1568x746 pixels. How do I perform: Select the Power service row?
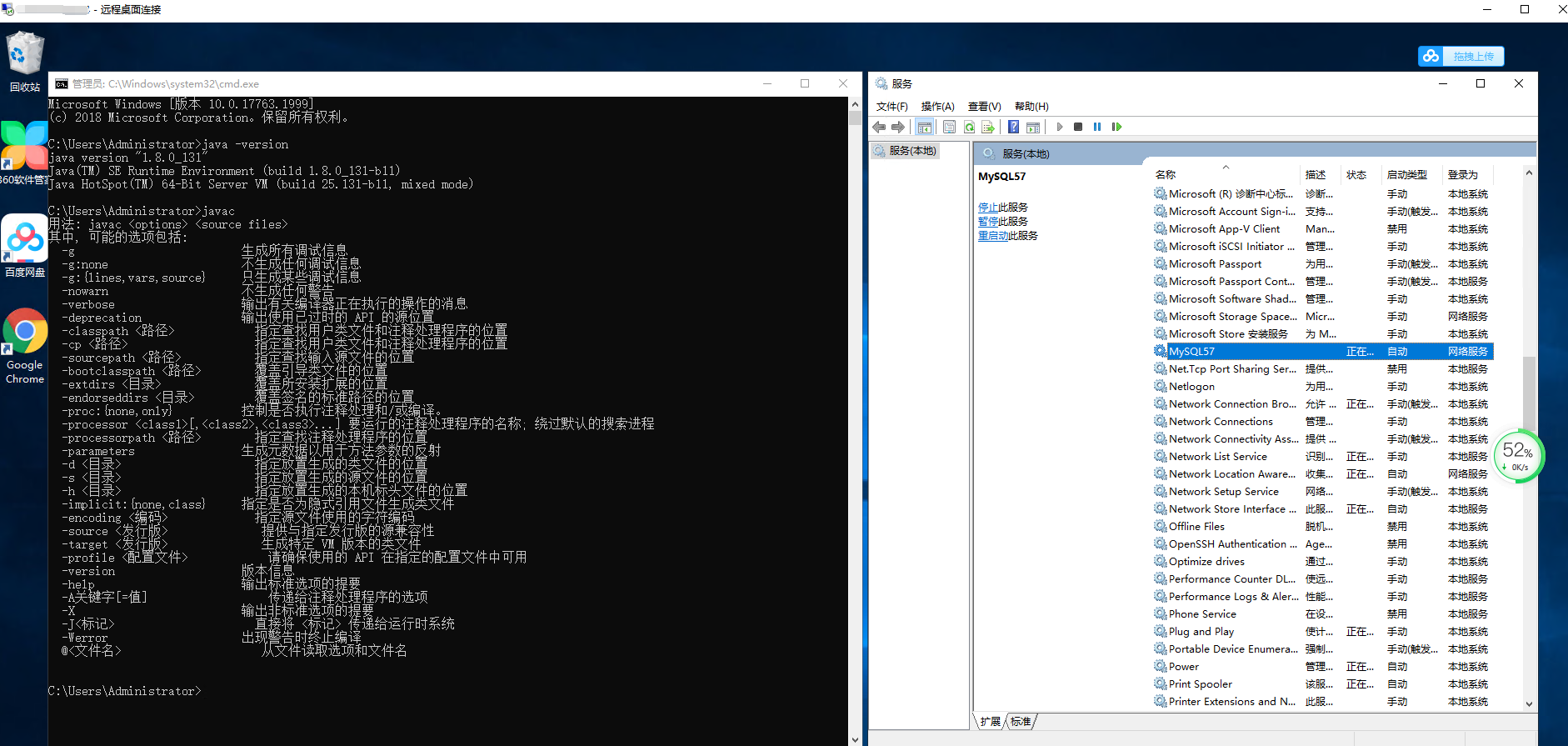point(1323,667)
